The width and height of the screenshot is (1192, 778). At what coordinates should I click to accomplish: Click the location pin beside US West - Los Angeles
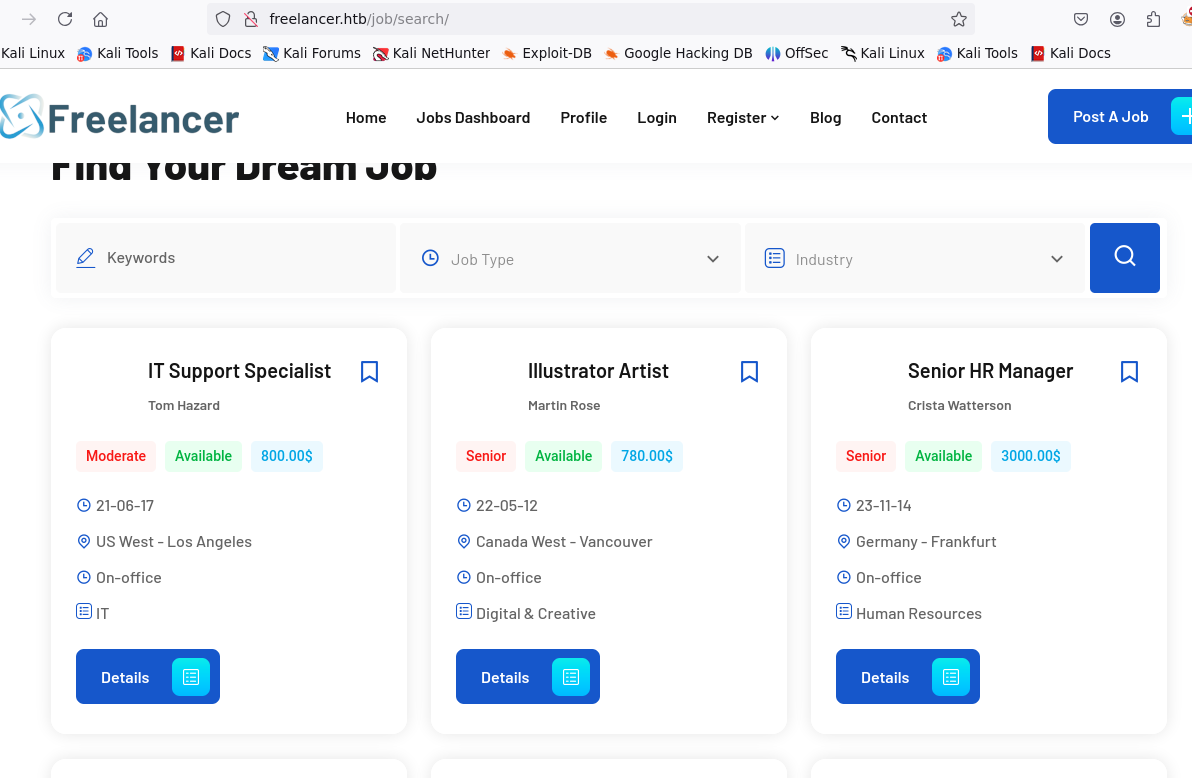point(84,541)
